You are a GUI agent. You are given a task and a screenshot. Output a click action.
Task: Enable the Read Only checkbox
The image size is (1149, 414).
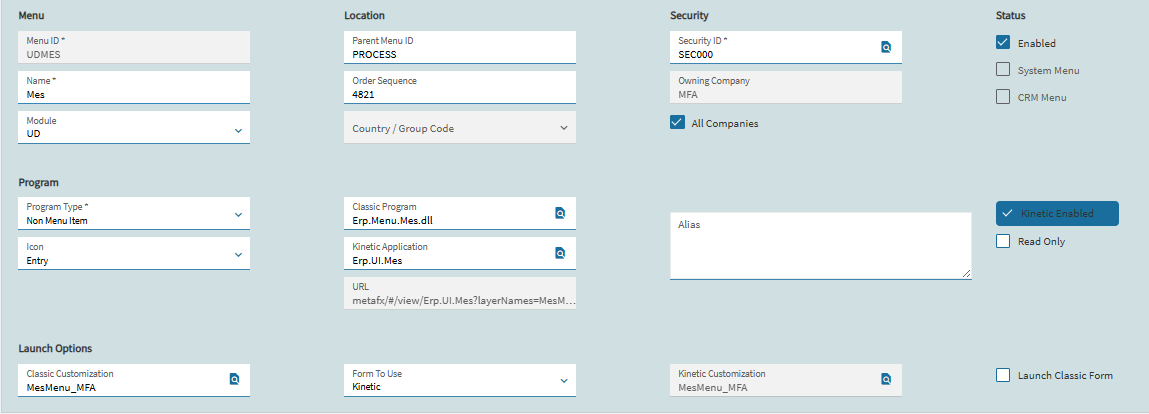[1003, 241]
